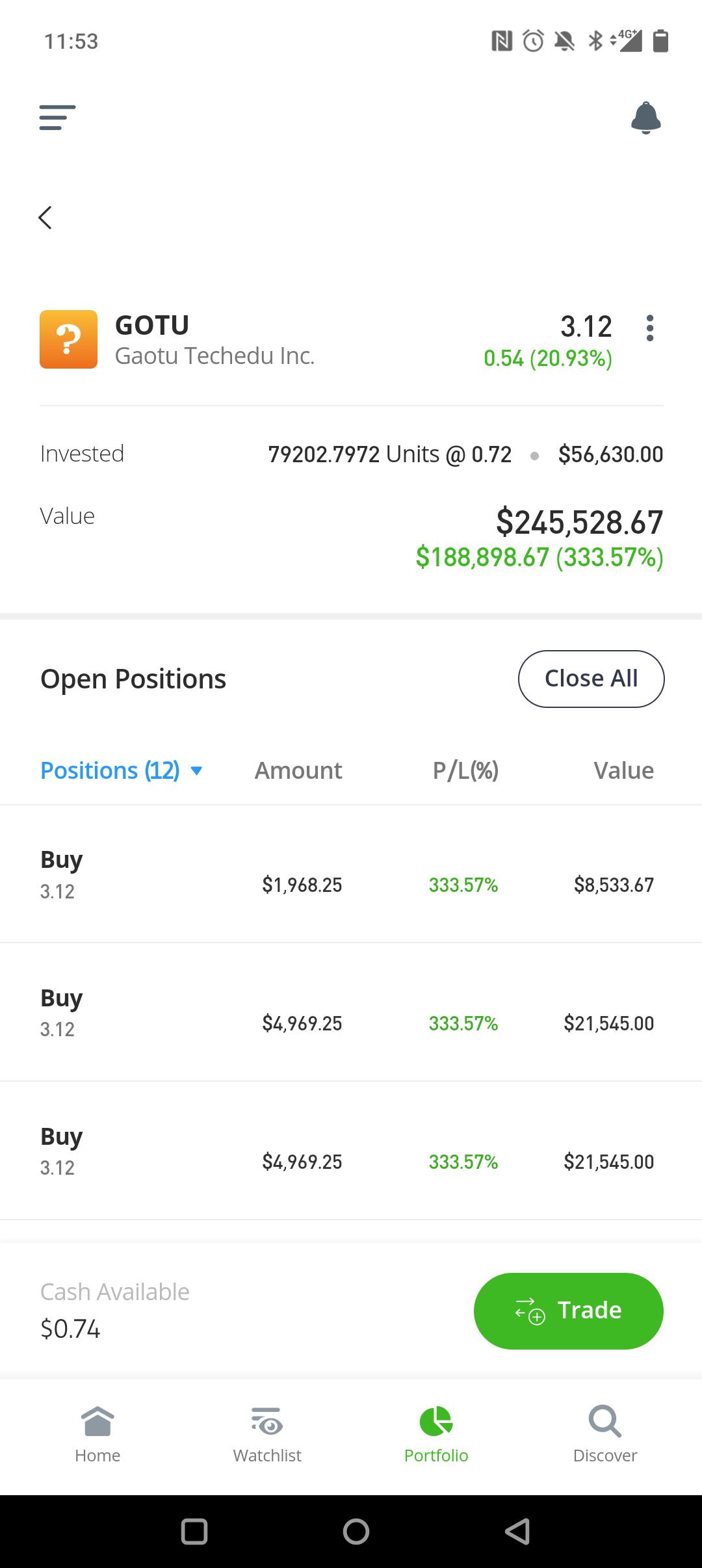Open the second Buy position row
The width and height of the screenshot is (702, 1568).
pos(351,1013)
